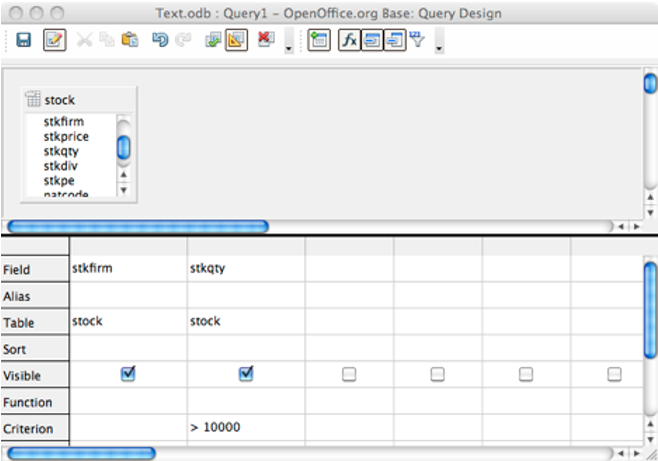658x461 pixels.
Task: Toggle the Edit File mode icon
Action: [54, 41]
